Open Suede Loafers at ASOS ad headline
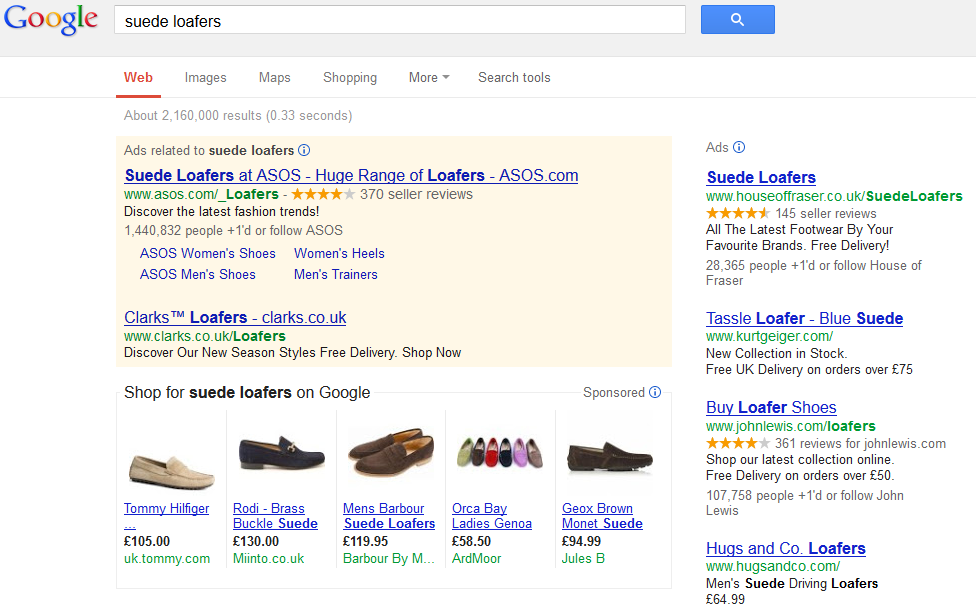 [351, 176]
